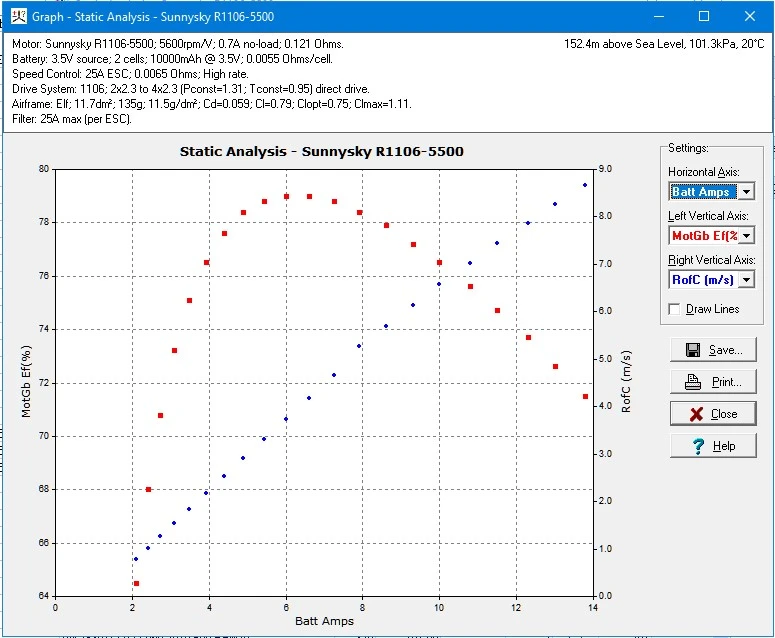This screenshot has width=775, height=638.
Task: Click the MotGb Ef(%) left axis label
Action: tap(27, 382)
